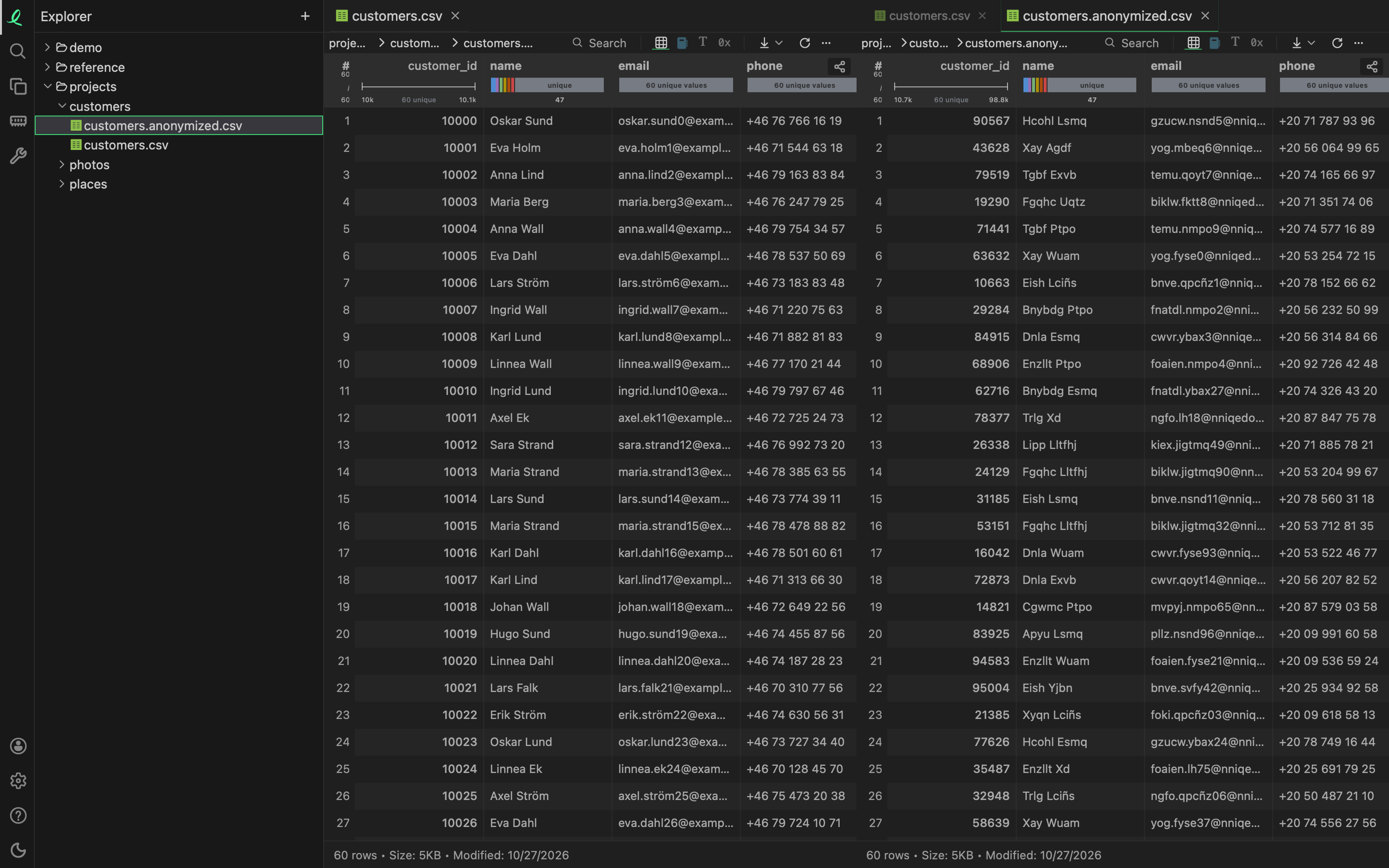
Task: Collapse the projects folder
Action: click(x=48, y=86)
